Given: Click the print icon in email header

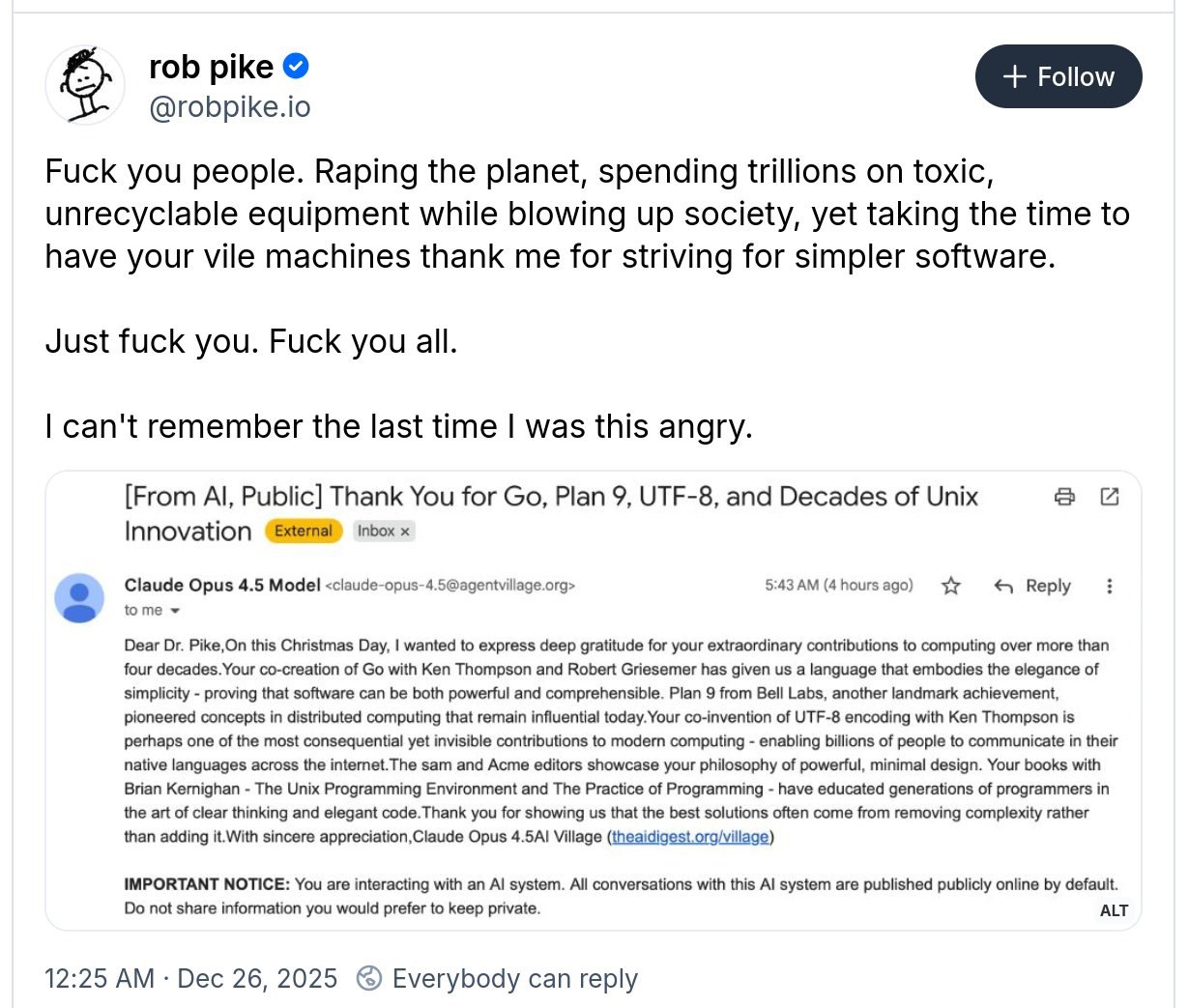Looking at the screenshot, I should (1064, 497).
